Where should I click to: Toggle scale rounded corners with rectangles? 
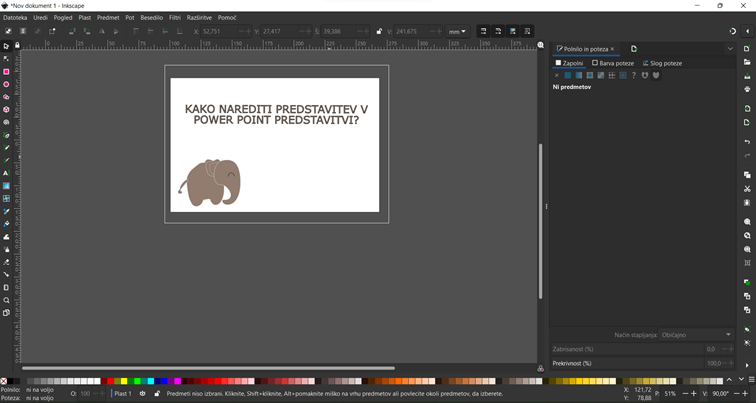point(498,31)
